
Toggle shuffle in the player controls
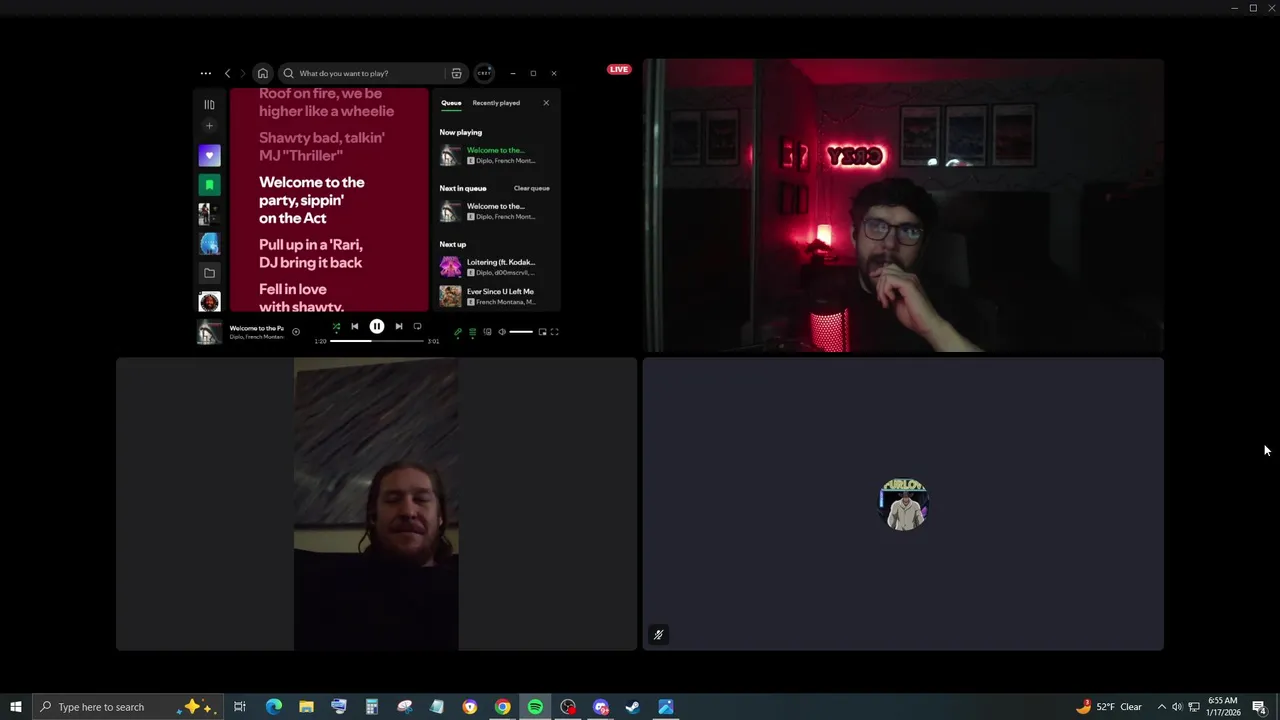[336, 326]
